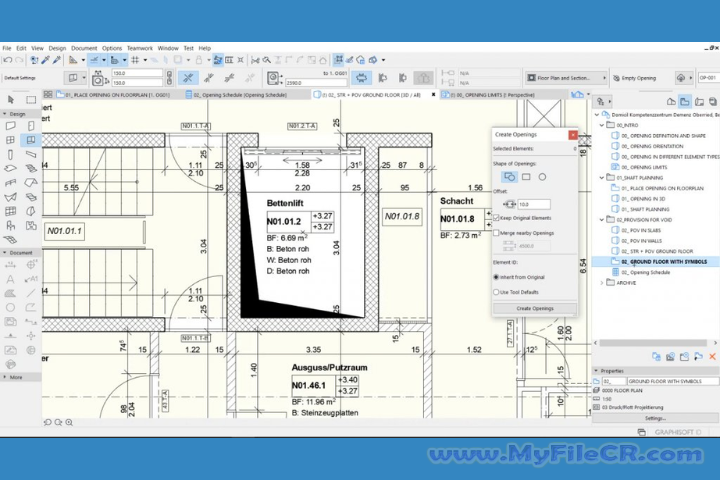Select 01_OPENING IN 3D in Navigator
Image resolution: width=720 pixels, height=480 pixels.
tap(638, 199)
